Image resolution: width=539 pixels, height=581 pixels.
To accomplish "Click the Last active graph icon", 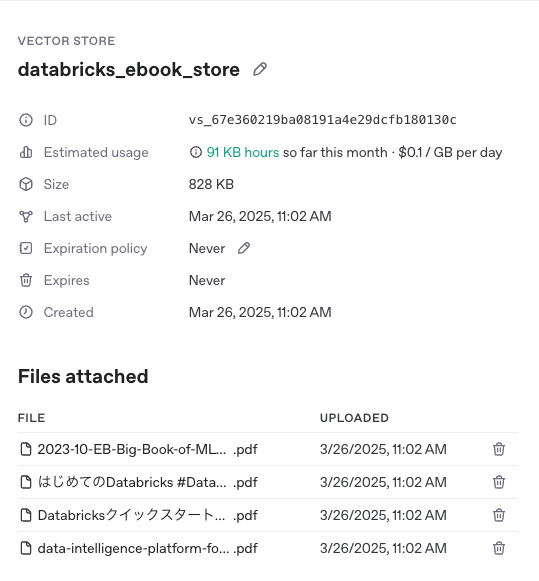I will point(26,216).
